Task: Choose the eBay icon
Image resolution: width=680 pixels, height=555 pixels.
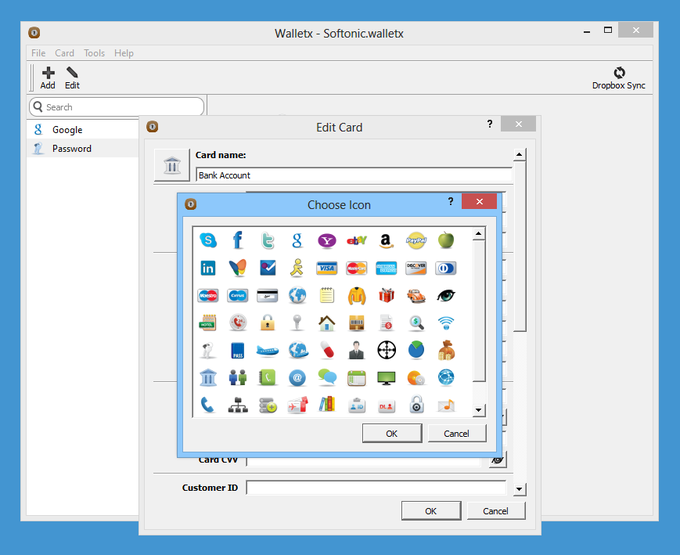Action: pyautogui.click(x=356, y=240)
